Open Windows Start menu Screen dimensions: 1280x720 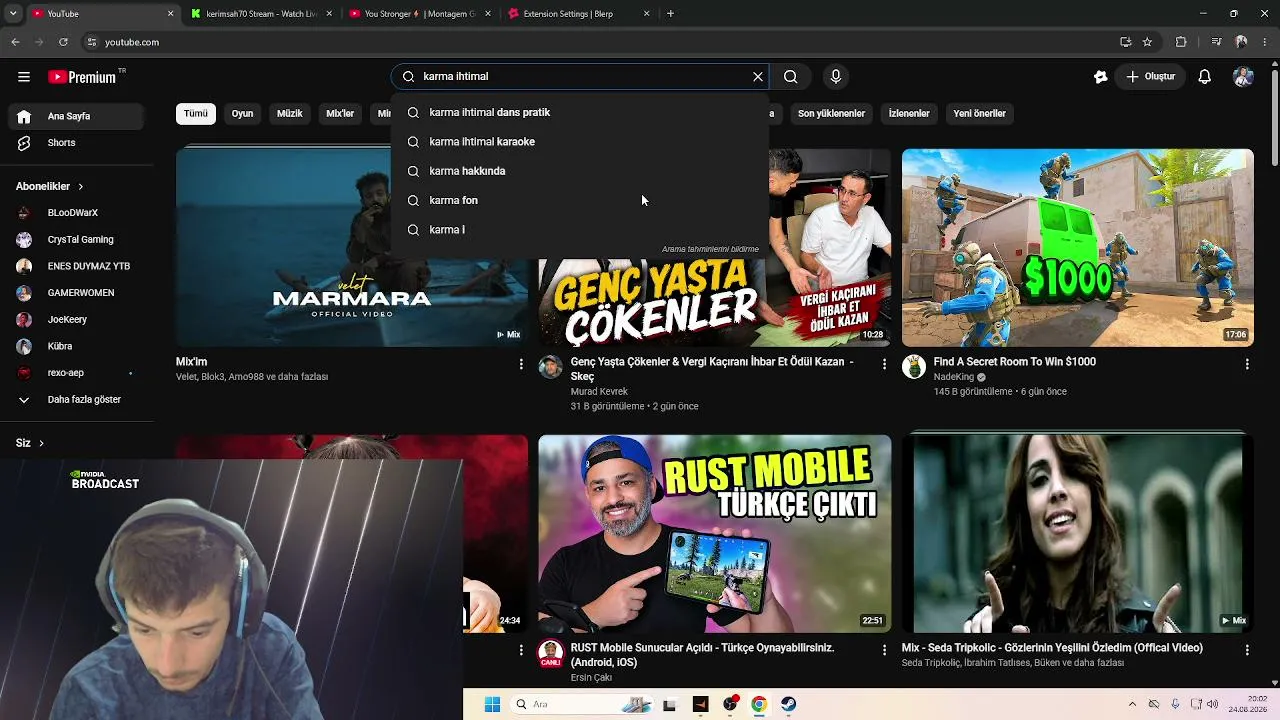pyautogui.click(x=492, y=704)
